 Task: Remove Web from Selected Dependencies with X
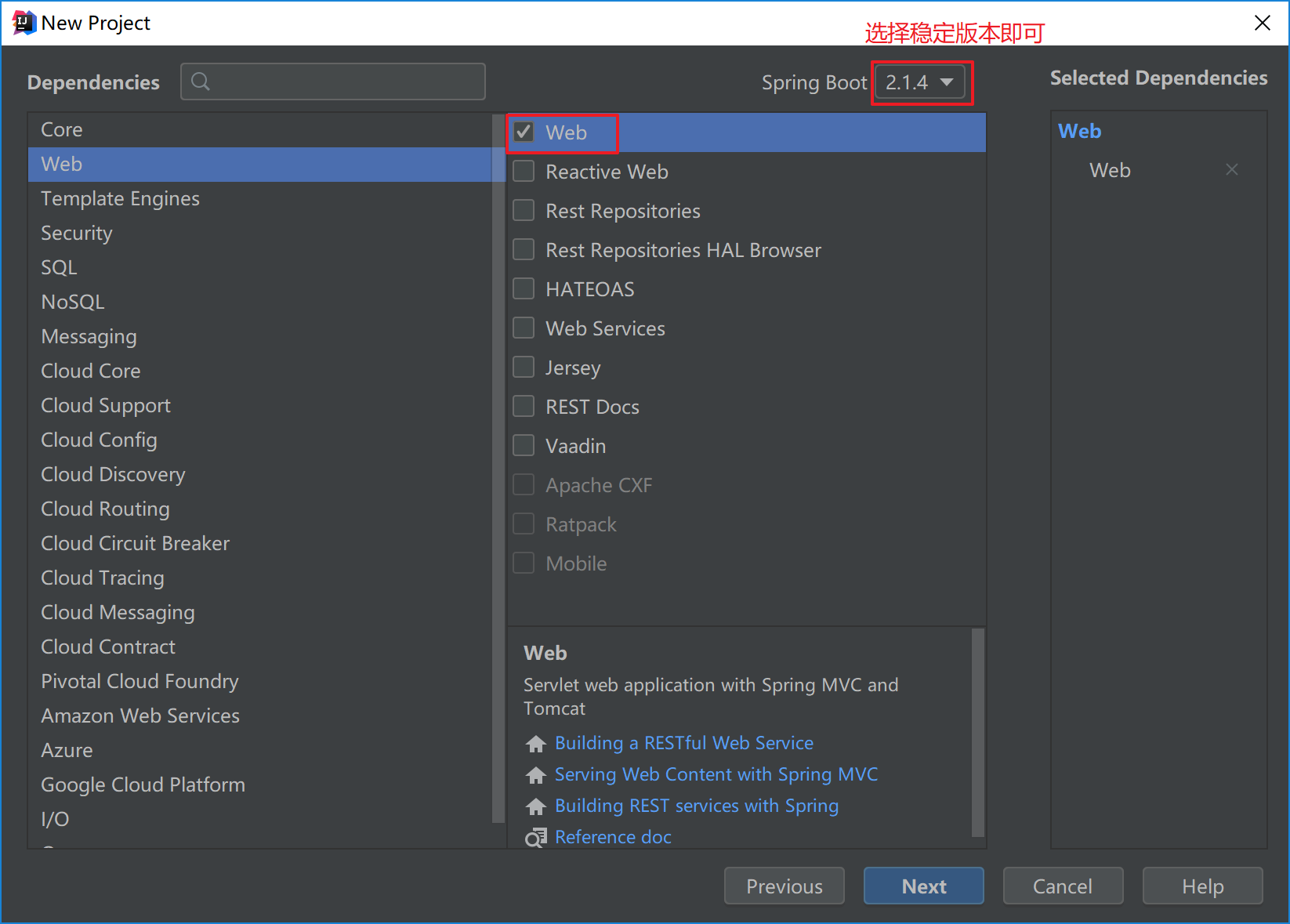coord(1232,169)
